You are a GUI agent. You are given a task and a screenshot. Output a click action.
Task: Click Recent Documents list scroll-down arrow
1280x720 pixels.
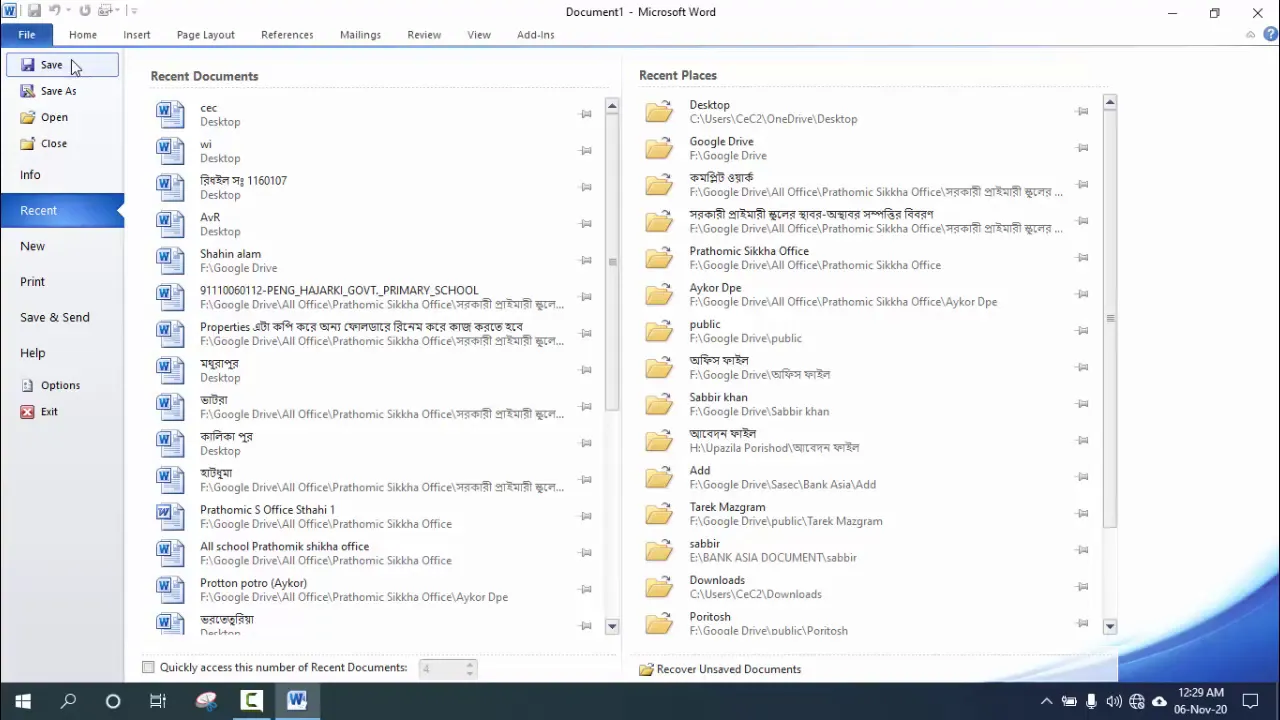pyautogui.click(x=612, y=626)
